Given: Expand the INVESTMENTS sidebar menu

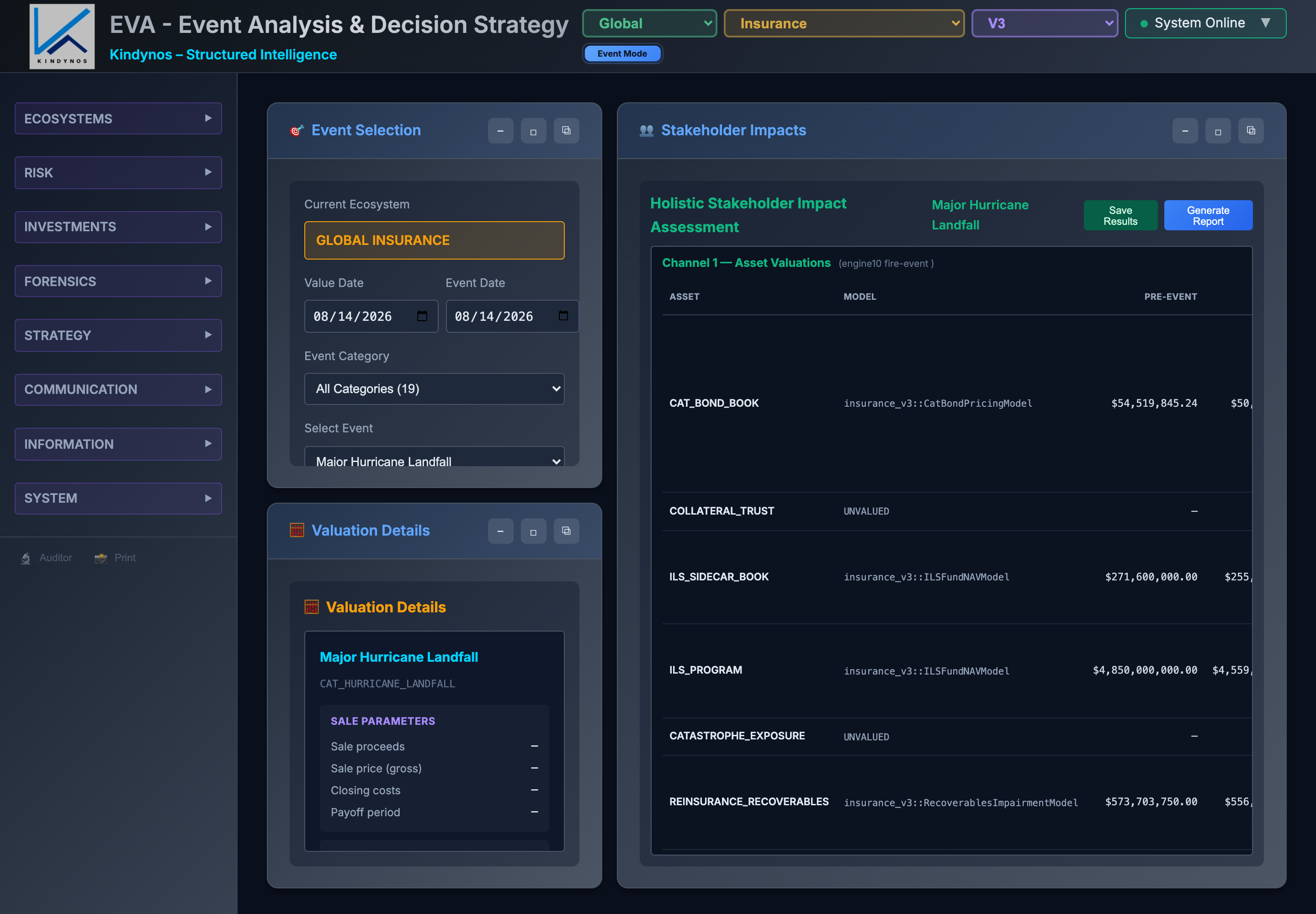Looking at the screenshot, I should coord(118,227).
